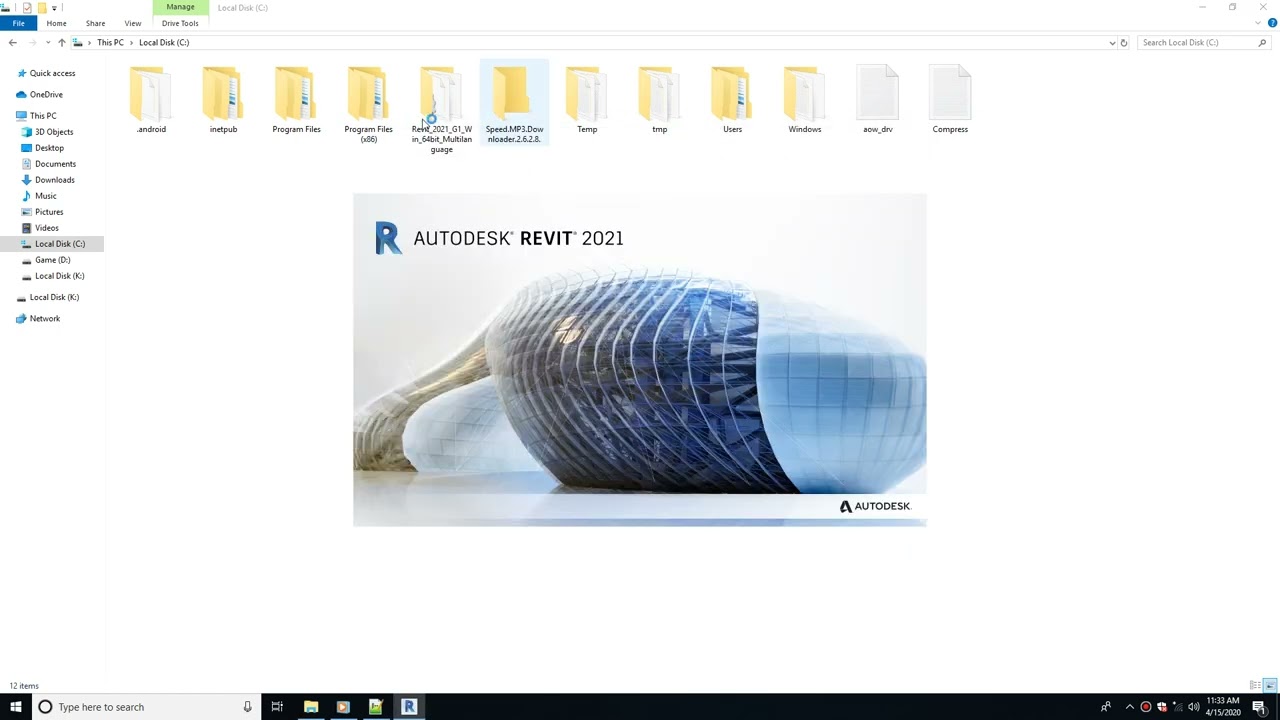Click the Manage contextual tab
Image resolution: width=1280 pixels, height=720 pixels.
180,7
